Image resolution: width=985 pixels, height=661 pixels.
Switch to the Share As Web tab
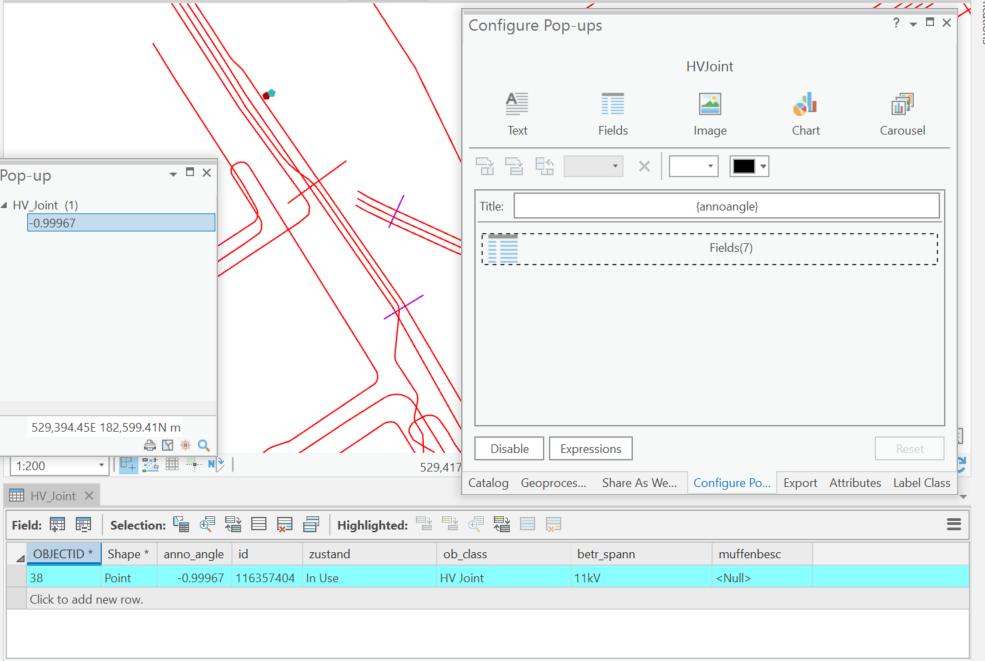639,483
